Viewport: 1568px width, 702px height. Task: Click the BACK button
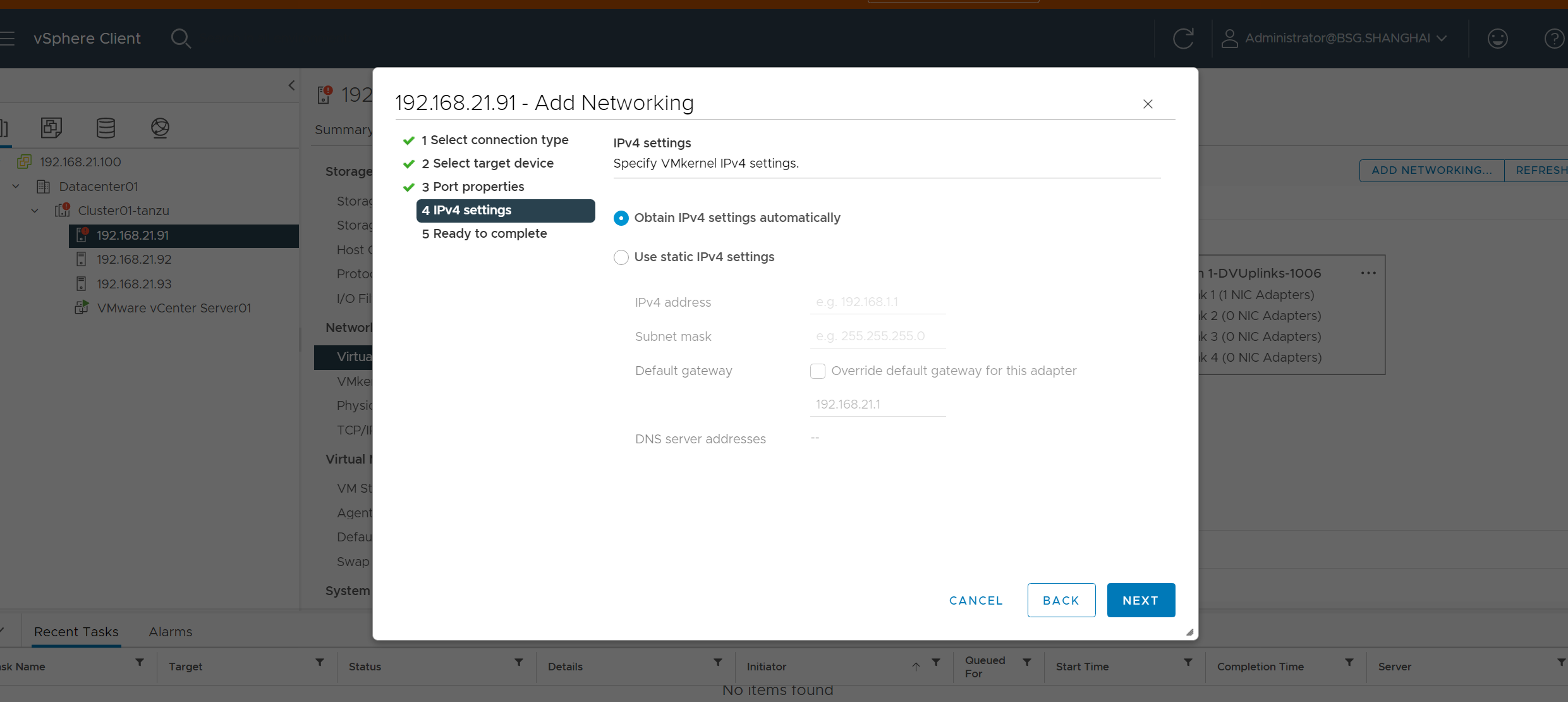coord(1061,600)
